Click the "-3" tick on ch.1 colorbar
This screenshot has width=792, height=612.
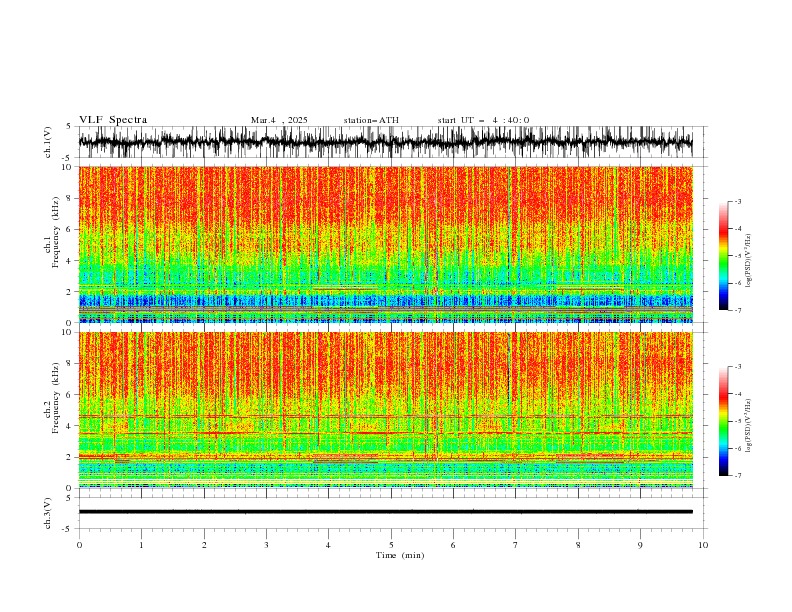point(737,201)
